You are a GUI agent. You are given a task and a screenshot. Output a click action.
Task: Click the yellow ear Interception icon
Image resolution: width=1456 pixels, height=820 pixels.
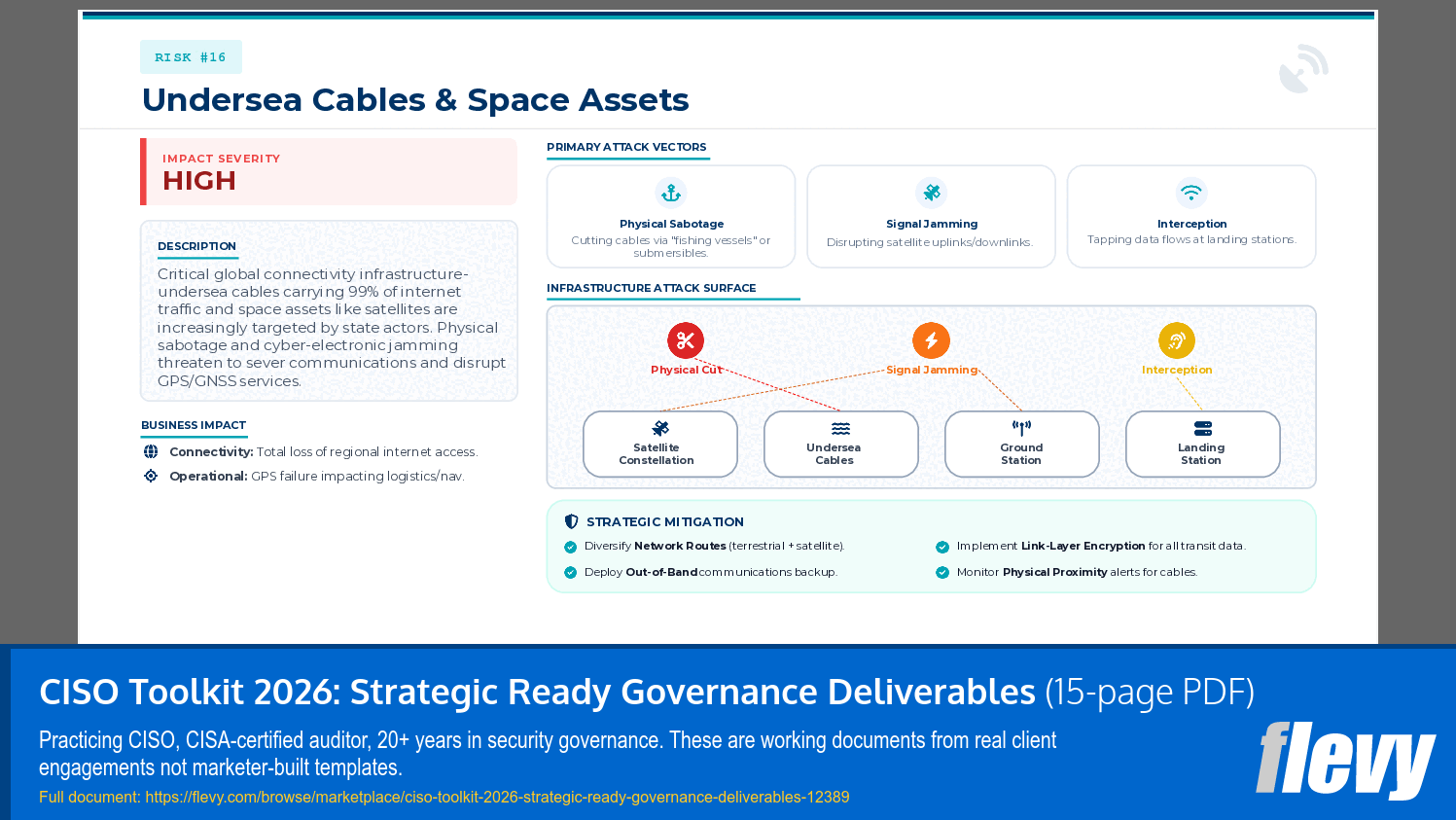click(1177, 340)
